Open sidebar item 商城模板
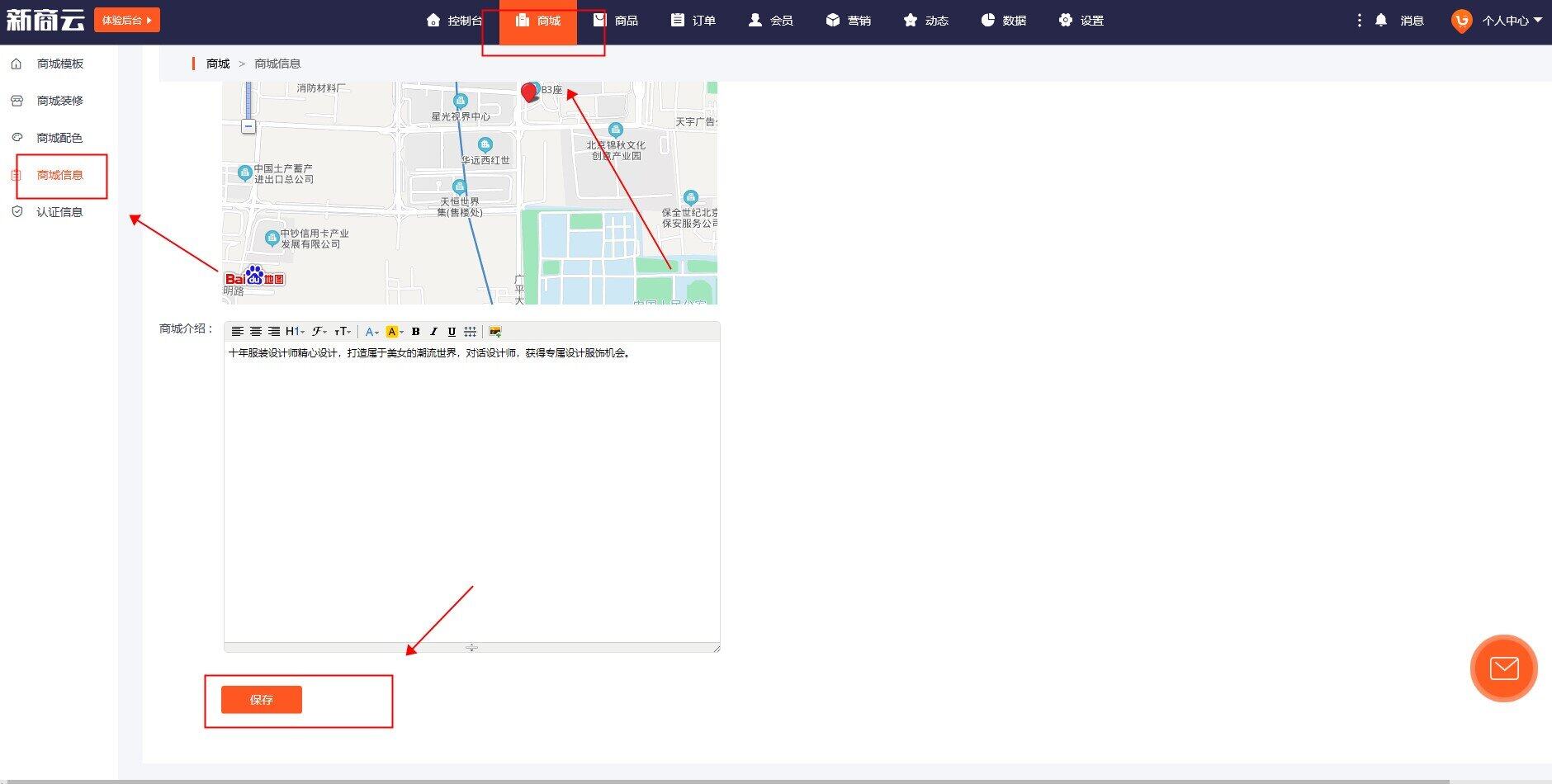This screenshot has width=1552, height=784. coord(59,64)
